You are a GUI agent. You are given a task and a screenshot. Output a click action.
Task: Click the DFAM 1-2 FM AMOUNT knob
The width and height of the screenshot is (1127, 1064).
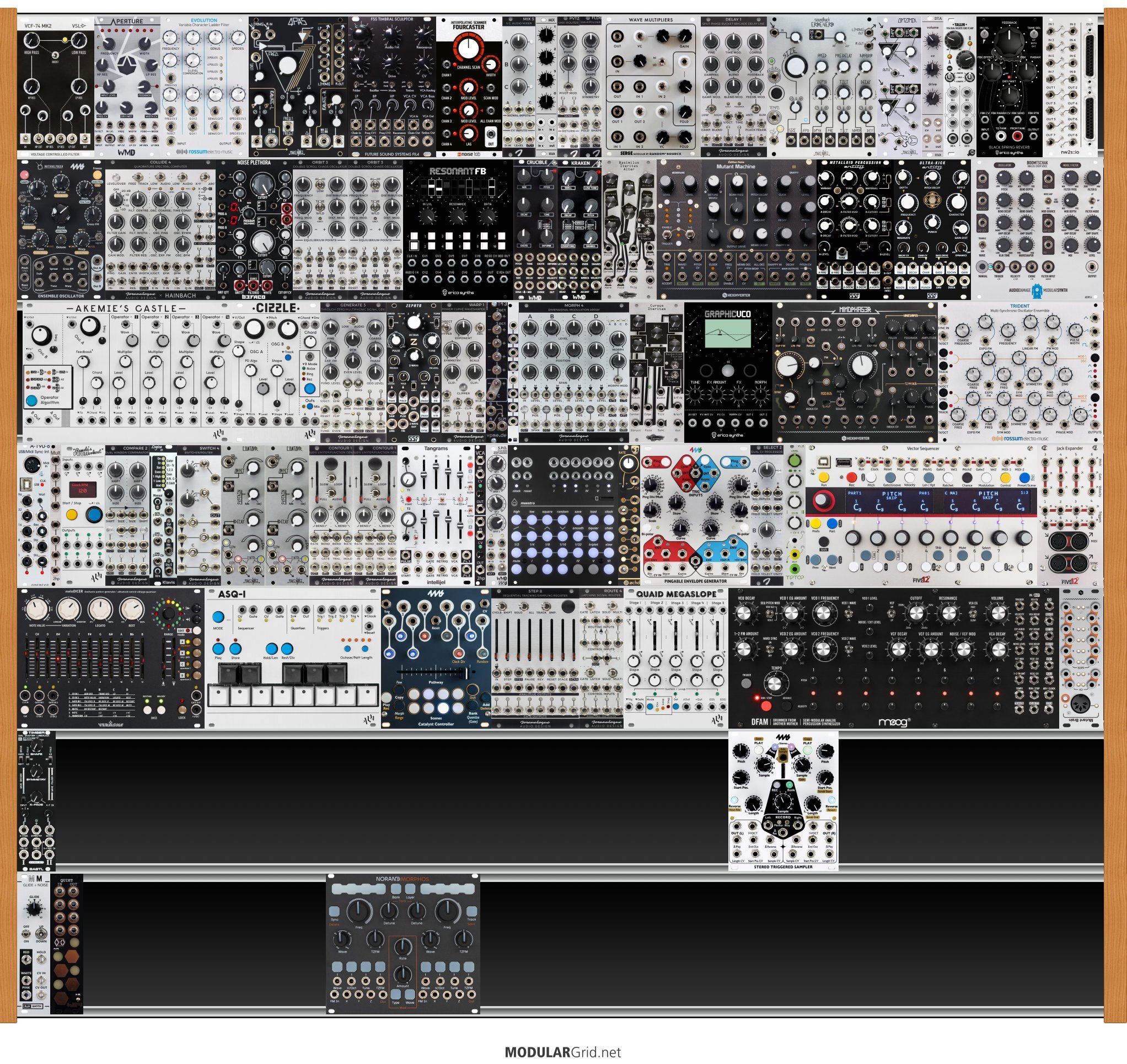coord(745,649)
